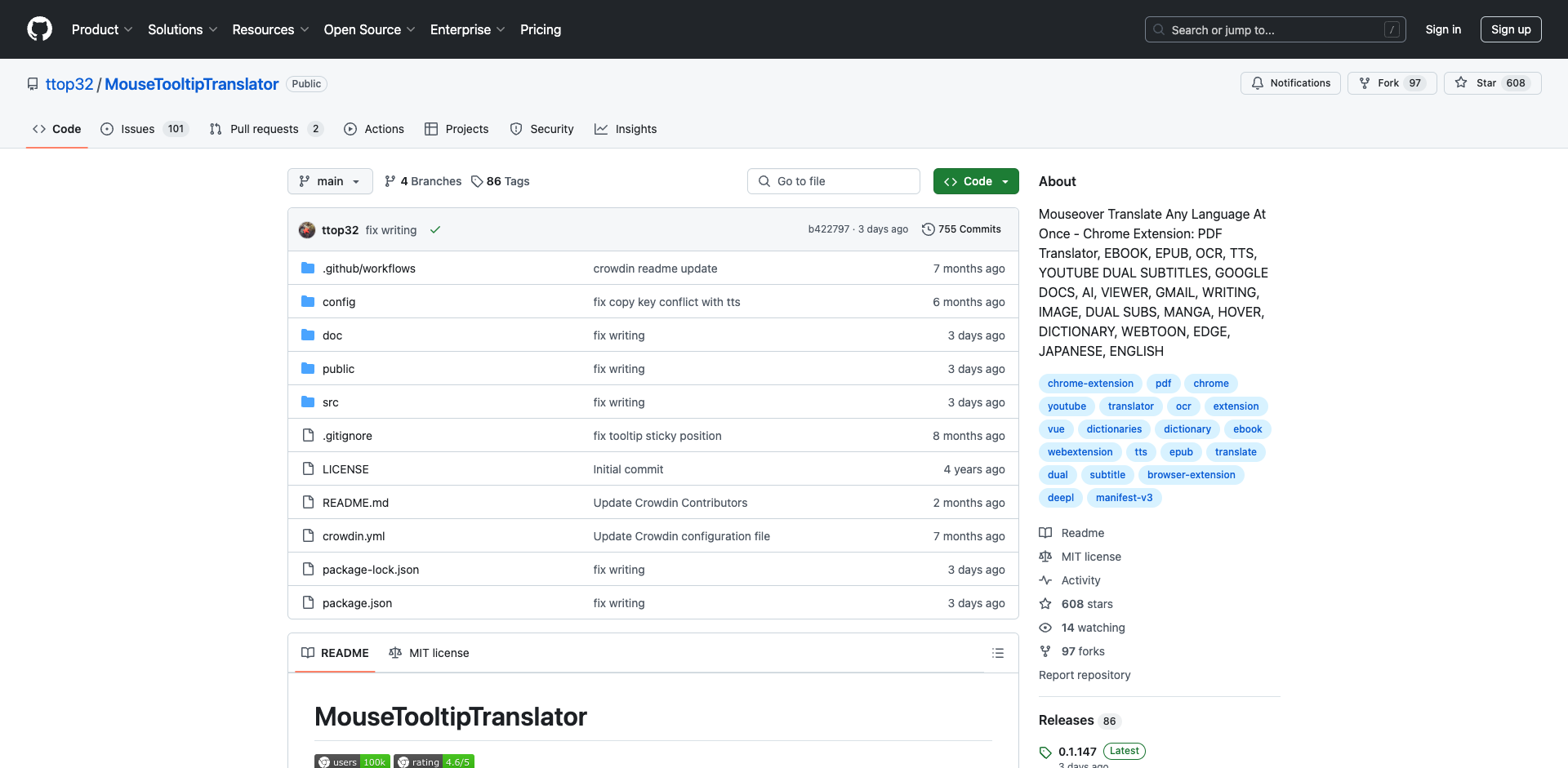Screen dimensions: 1568x768
Task: Star the repository with Star button
Action: (1492, 83)
